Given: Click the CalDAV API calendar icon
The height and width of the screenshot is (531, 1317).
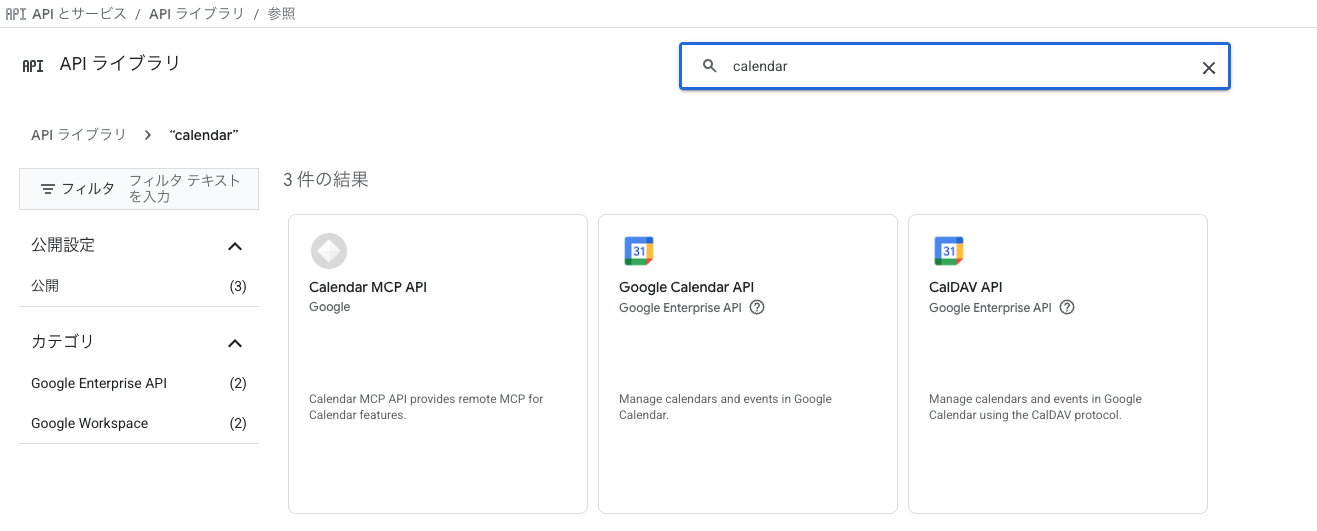Looking at the screenshot, I should point(949,251).
